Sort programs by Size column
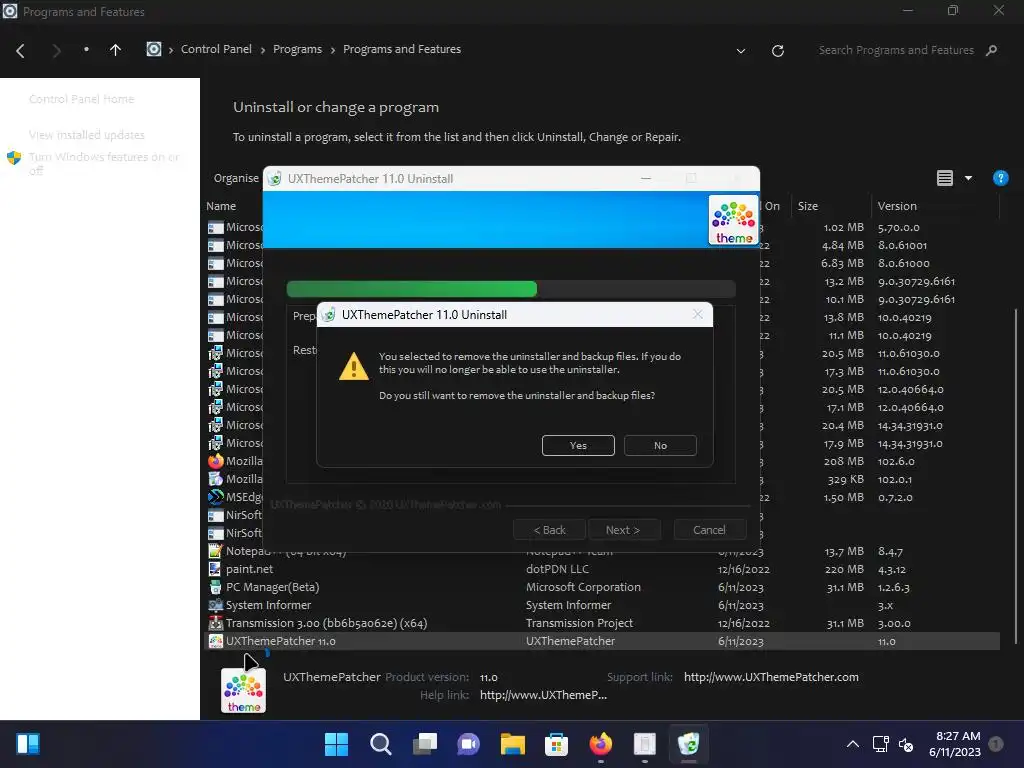 click(x=808, y=206)
